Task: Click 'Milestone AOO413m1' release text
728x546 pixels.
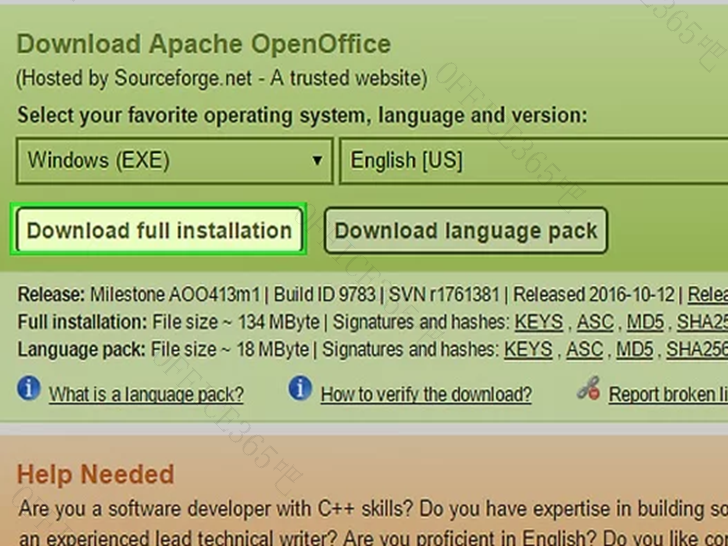Action: pyautogui.click(x=175, y=294)
